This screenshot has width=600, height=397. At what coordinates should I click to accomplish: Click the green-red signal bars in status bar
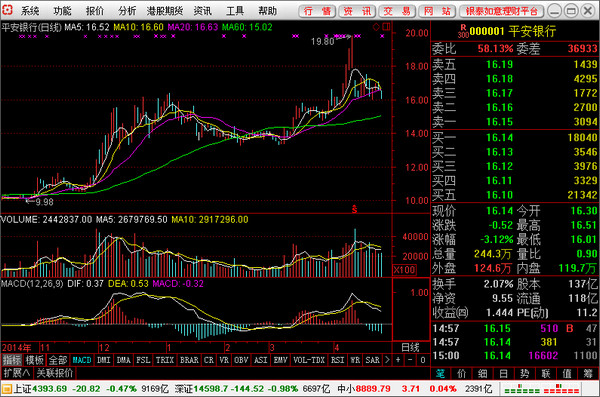[x=541, y=389]
